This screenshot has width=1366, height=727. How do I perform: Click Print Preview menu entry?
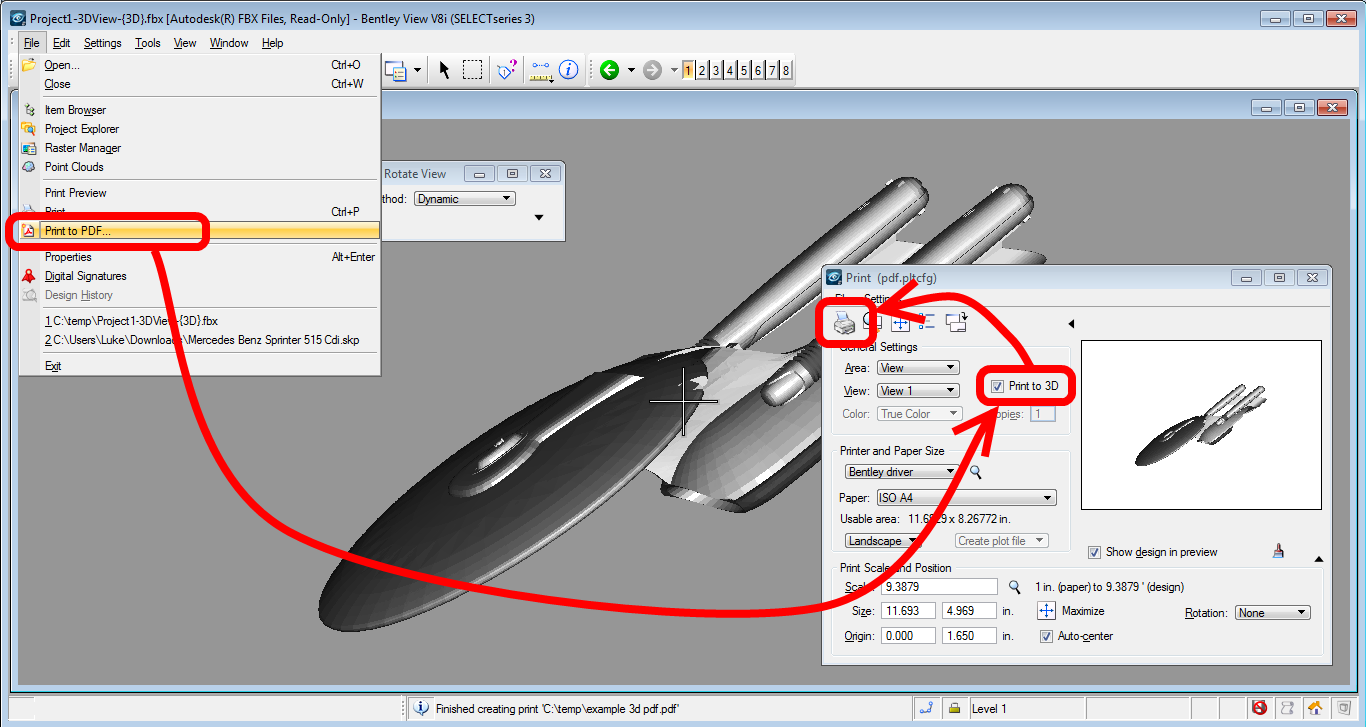pyautogui.click(x=200, y=193)
